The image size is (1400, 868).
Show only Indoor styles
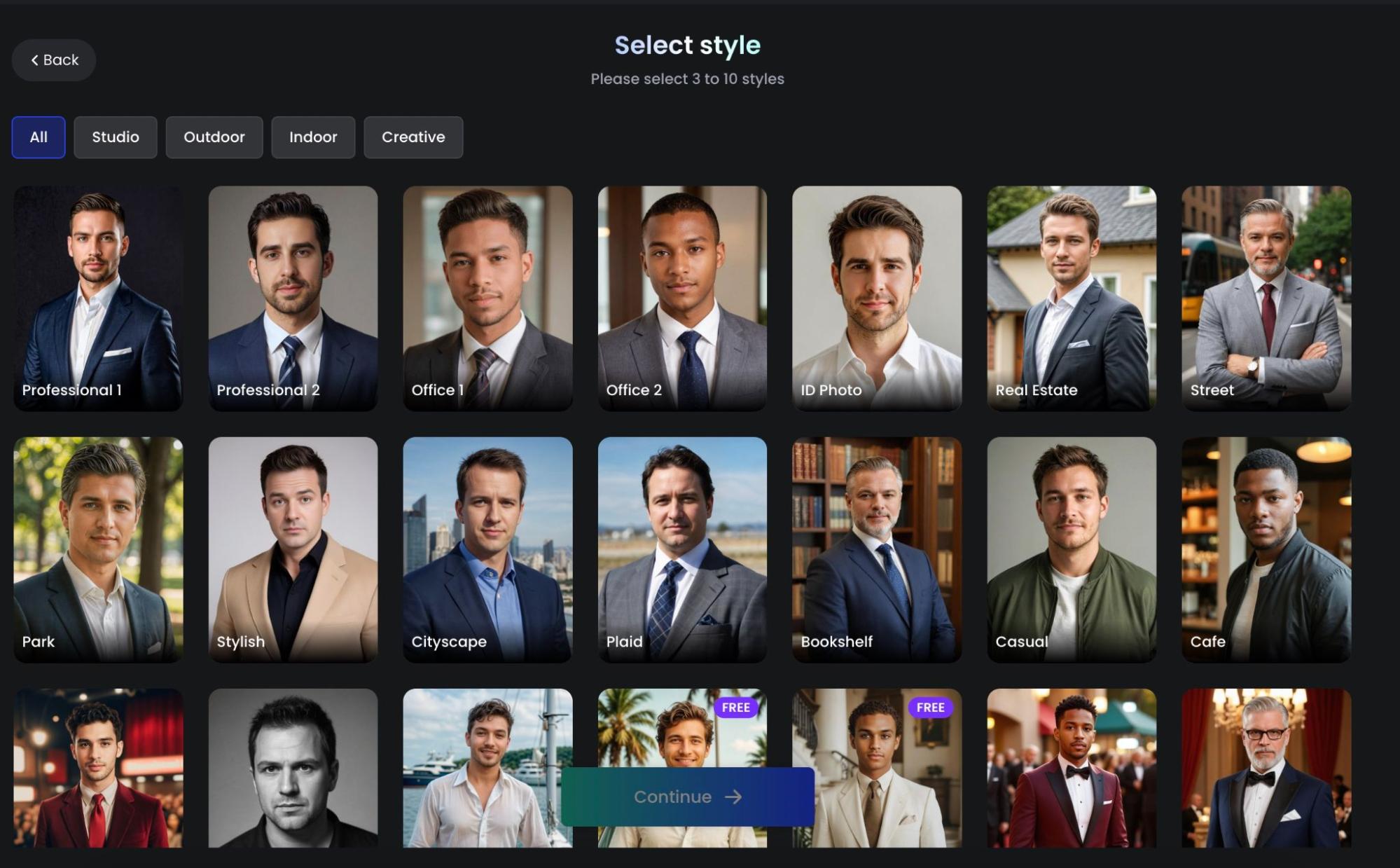pyautogui.click(x=313, y=137)
